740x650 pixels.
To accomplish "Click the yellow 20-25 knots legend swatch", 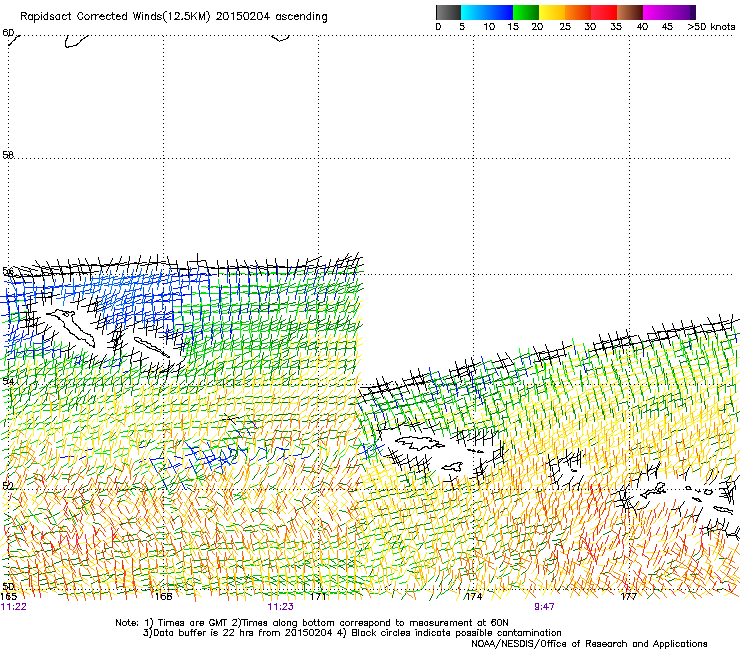I will tap(552, 12).
